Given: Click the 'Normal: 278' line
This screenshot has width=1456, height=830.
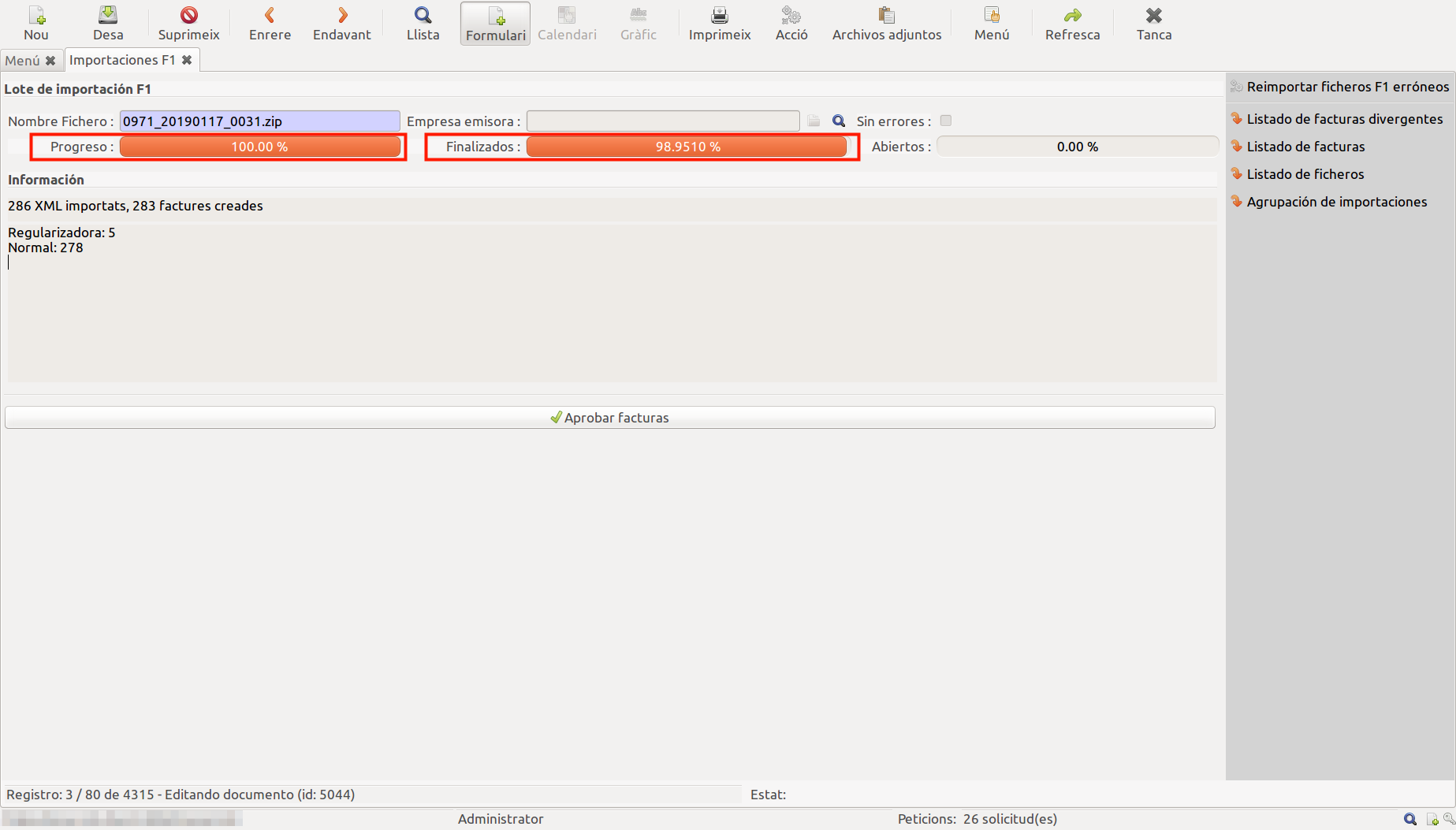Looking at the screenshot, I should [x=46, y=248].
